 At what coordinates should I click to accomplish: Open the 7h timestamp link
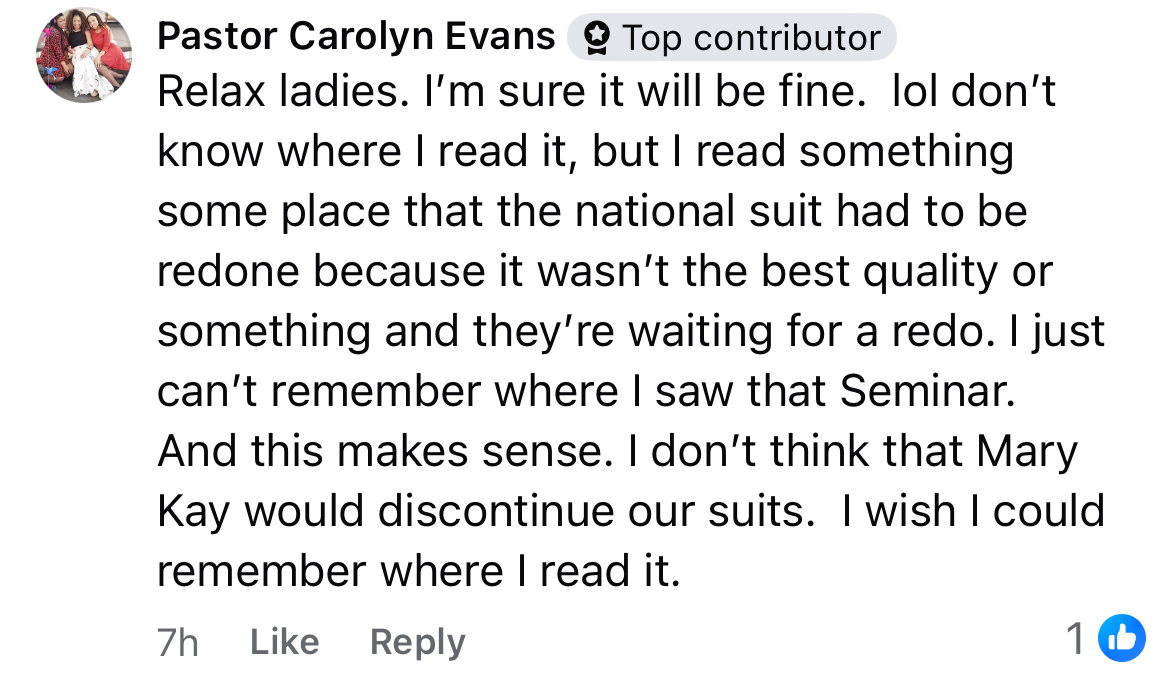(178, 642)
